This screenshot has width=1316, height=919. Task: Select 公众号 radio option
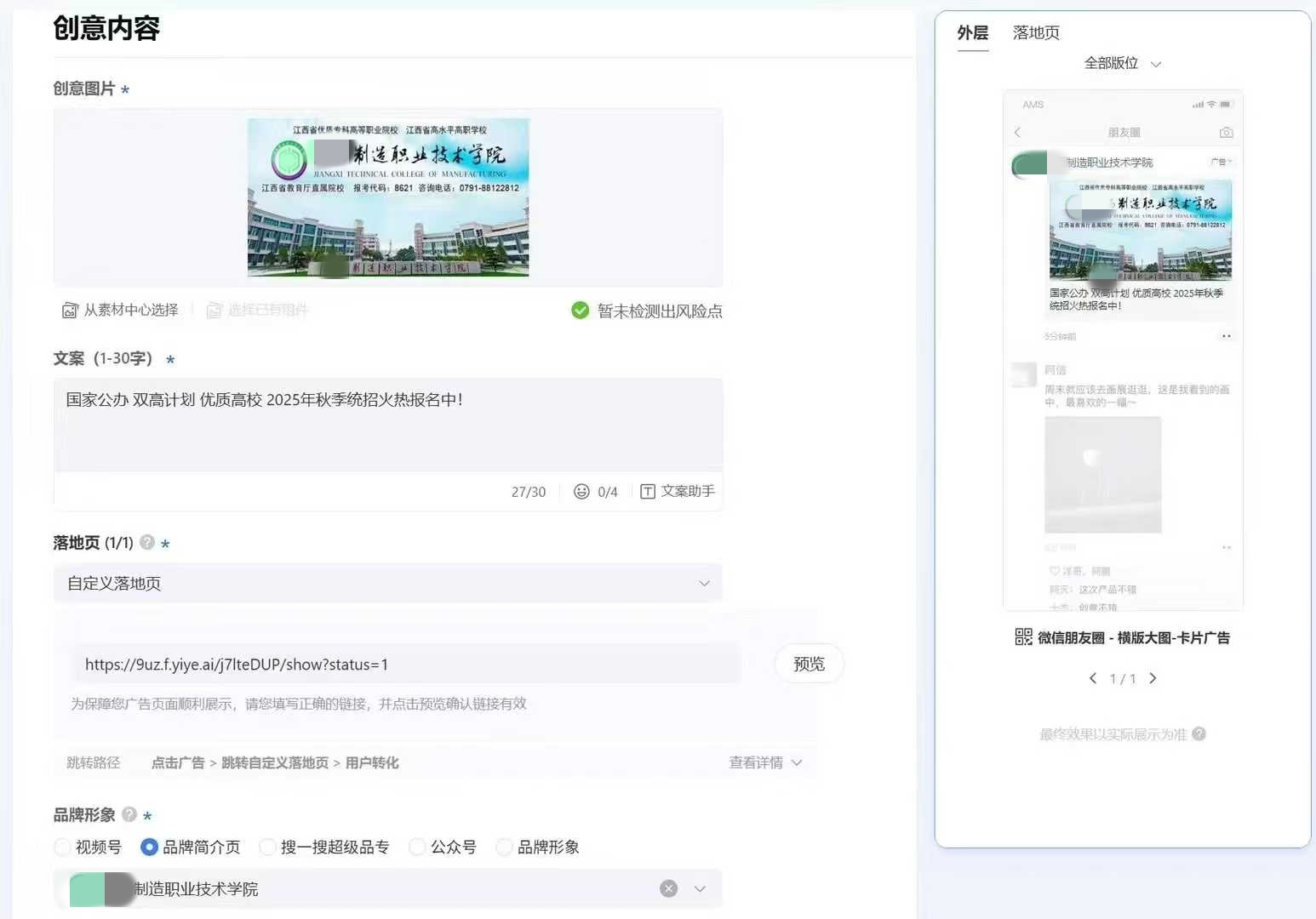[x=417, y=847]
